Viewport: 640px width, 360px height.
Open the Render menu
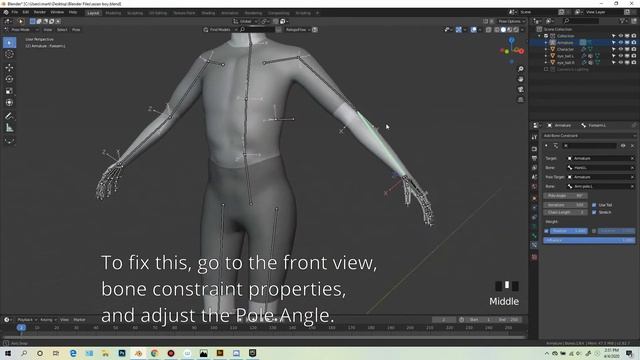pyautogui.click(x=40, y=12)
